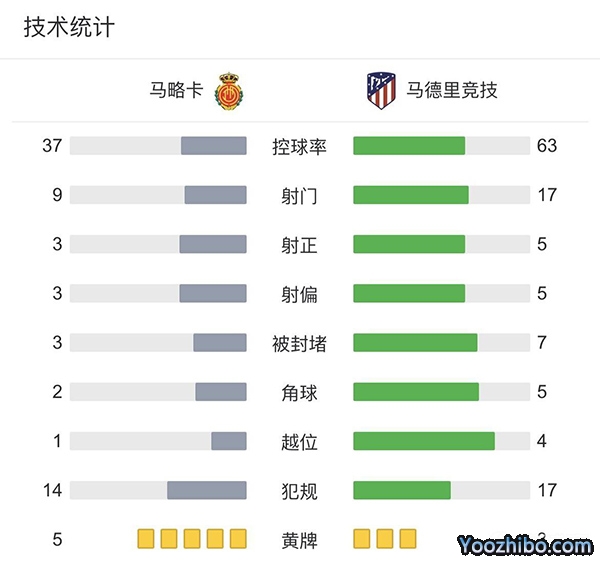Click Mallorca's last yellow card icon

(x=238, y=539)
